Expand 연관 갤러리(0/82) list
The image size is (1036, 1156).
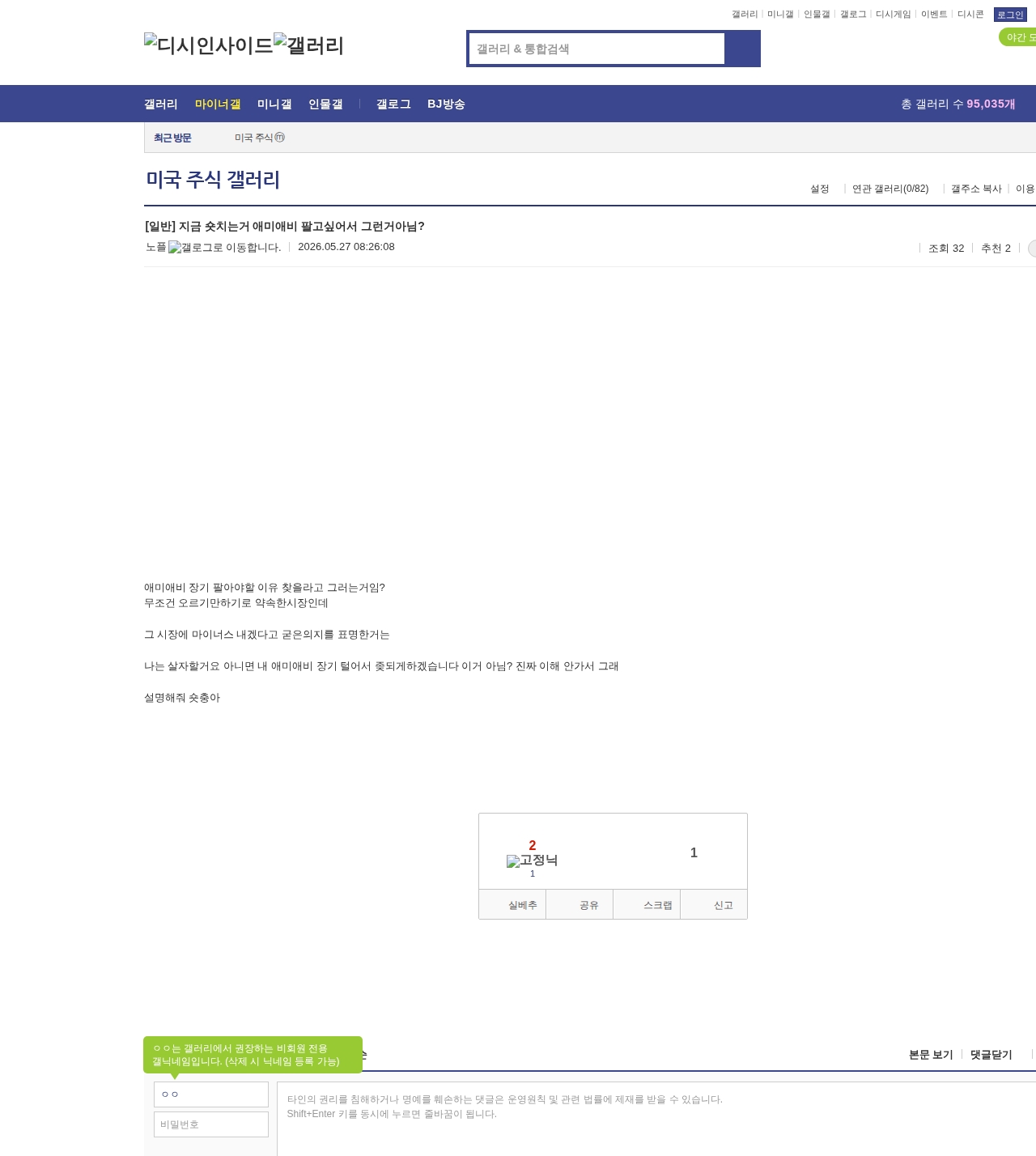[x=890, y=189]
